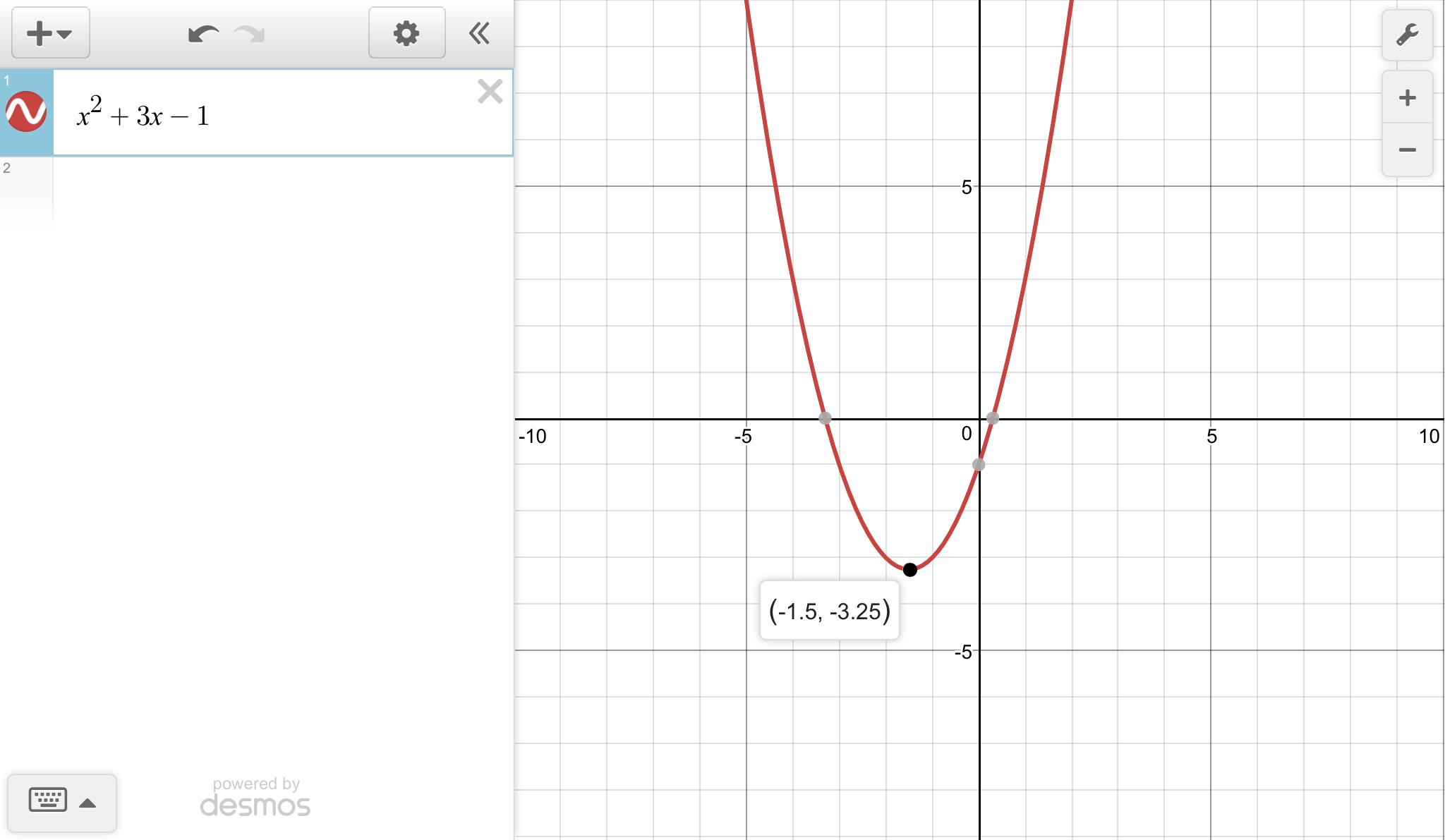Click the (-1.5, -3.25) coordinate label
The width and height of the screenshot is (1445, 840).
tap(829, 611)
